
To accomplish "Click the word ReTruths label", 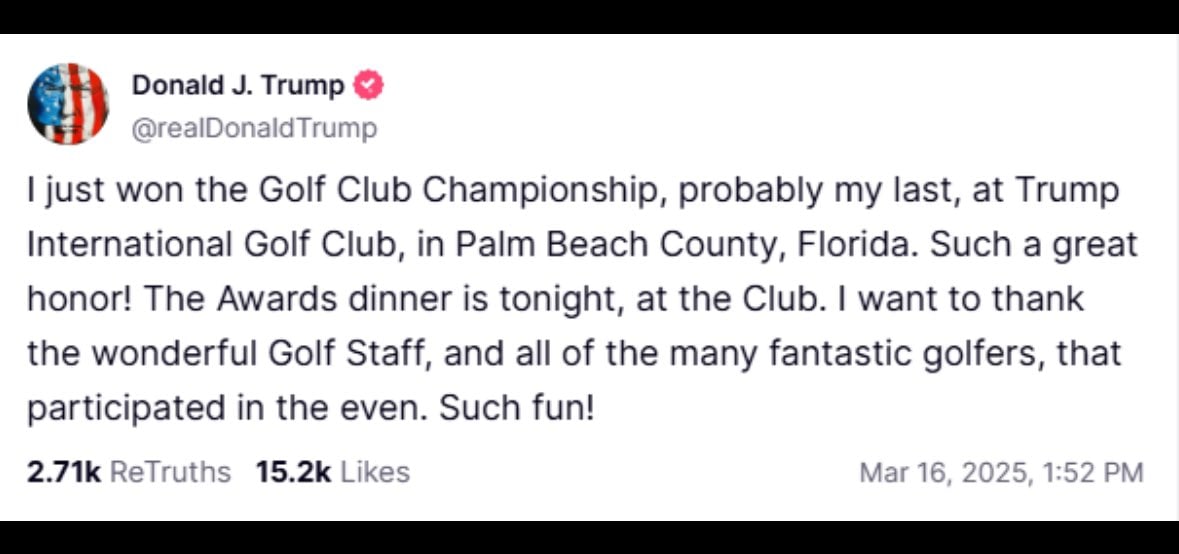I will [171, 472].
